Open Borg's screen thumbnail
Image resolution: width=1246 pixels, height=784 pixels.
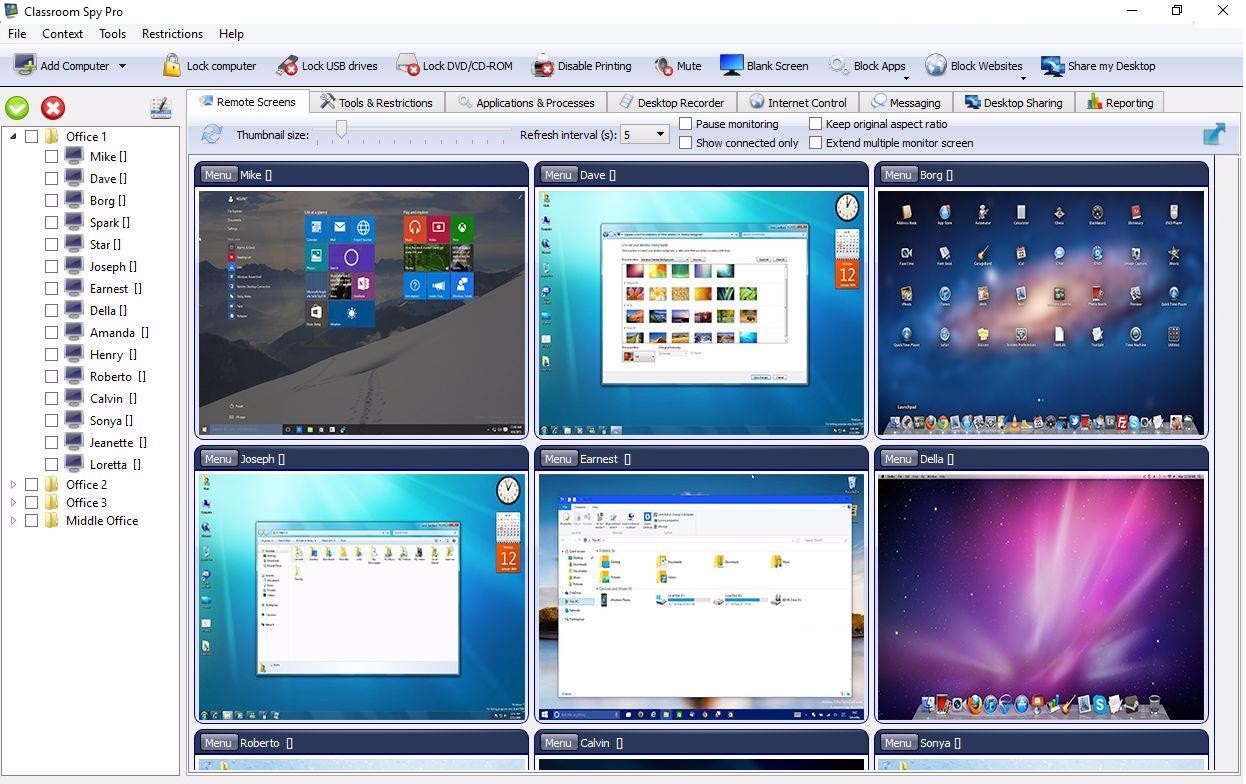1041,310
